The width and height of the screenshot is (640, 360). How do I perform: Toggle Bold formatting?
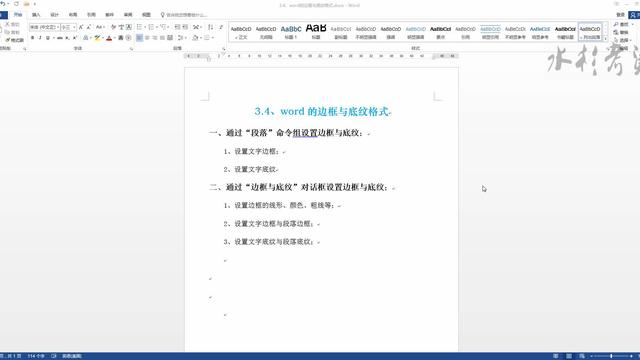pyautogui.click(x=33, y=38)
